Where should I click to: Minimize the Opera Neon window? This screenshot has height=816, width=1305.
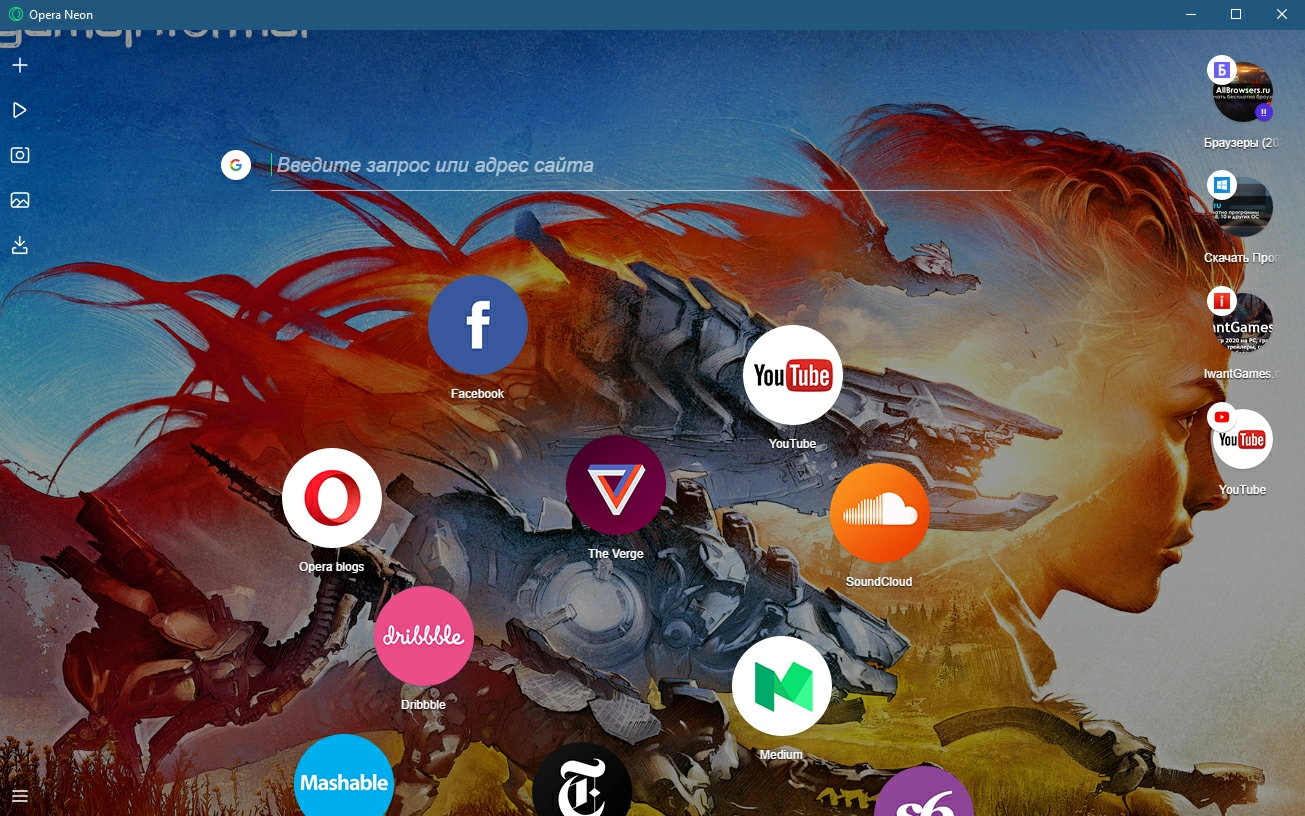(x=1190, y=14)
